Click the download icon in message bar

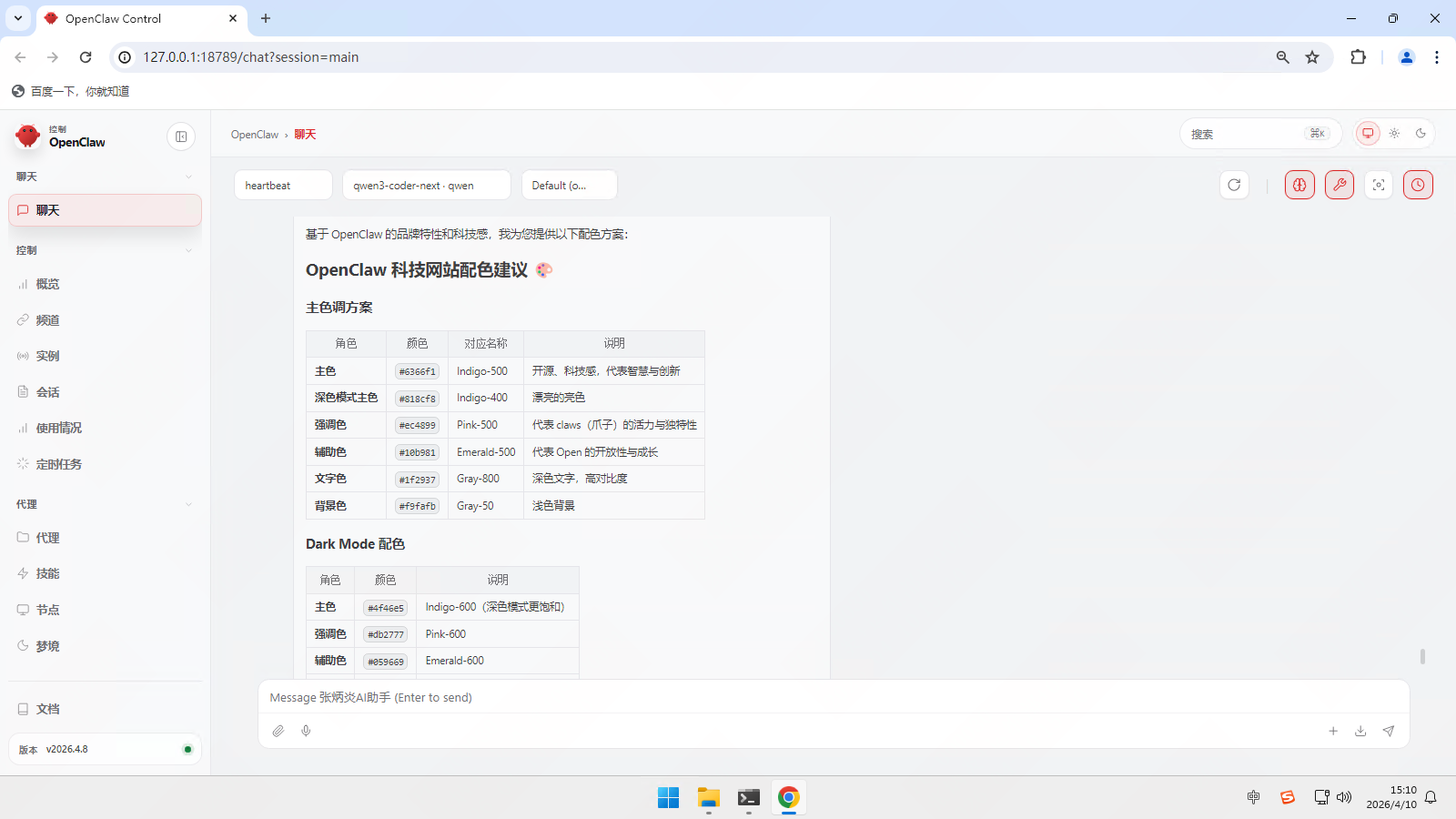(1360, 731)
